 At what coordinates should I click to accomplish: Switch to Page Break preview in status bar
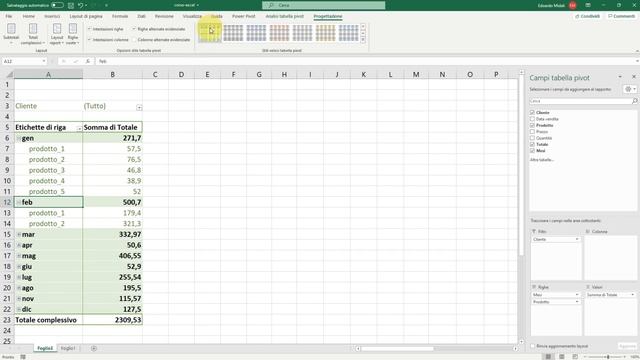click(575, 357)
